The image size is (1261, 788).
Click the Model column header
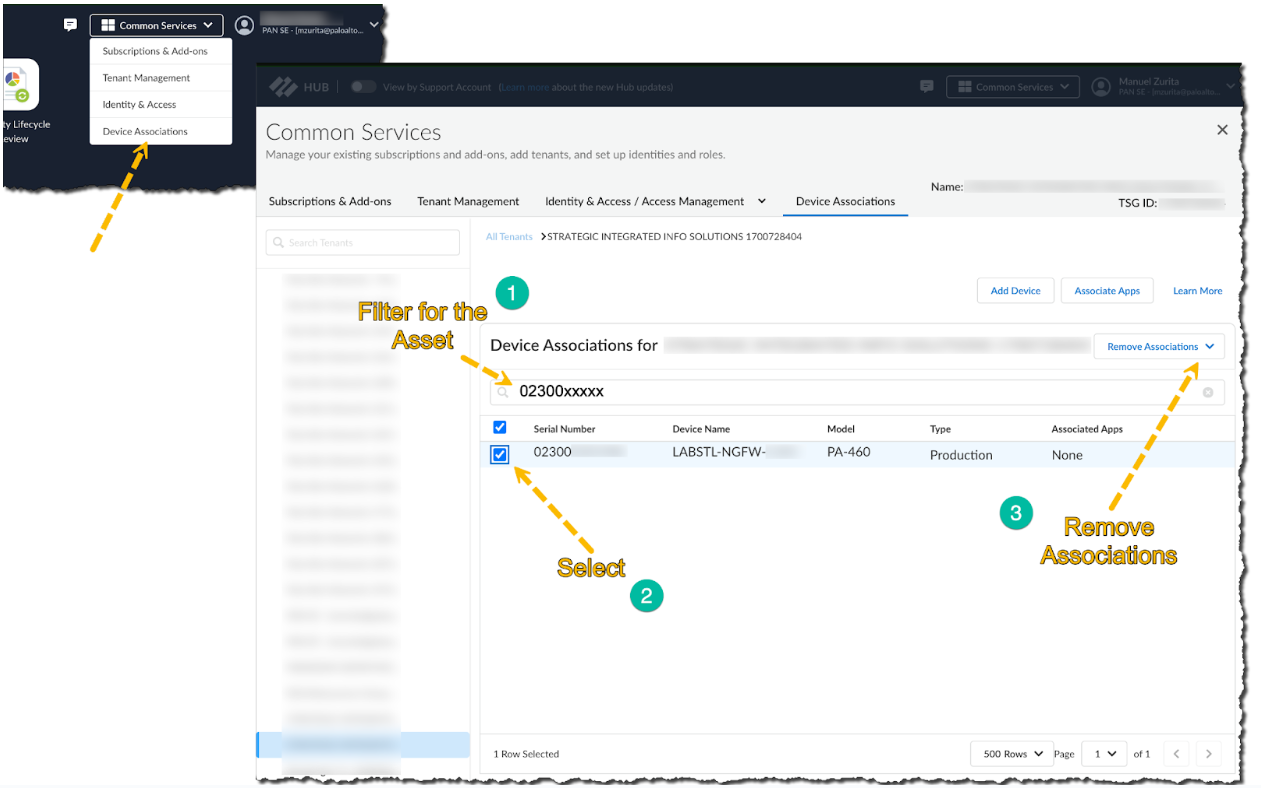841,429
